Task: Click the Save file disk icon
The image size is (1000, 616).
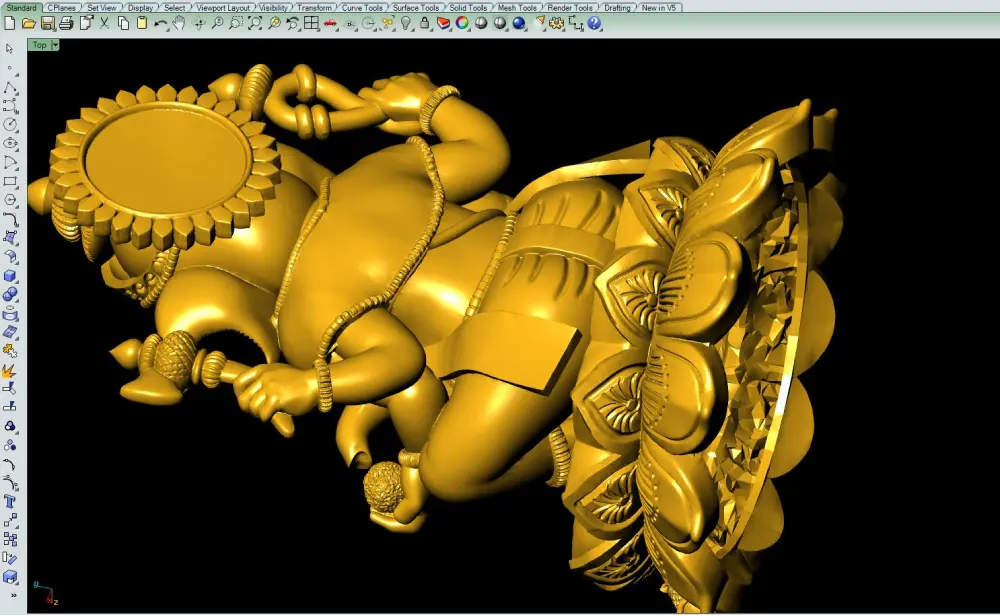Action: click(x=47, y=24)
